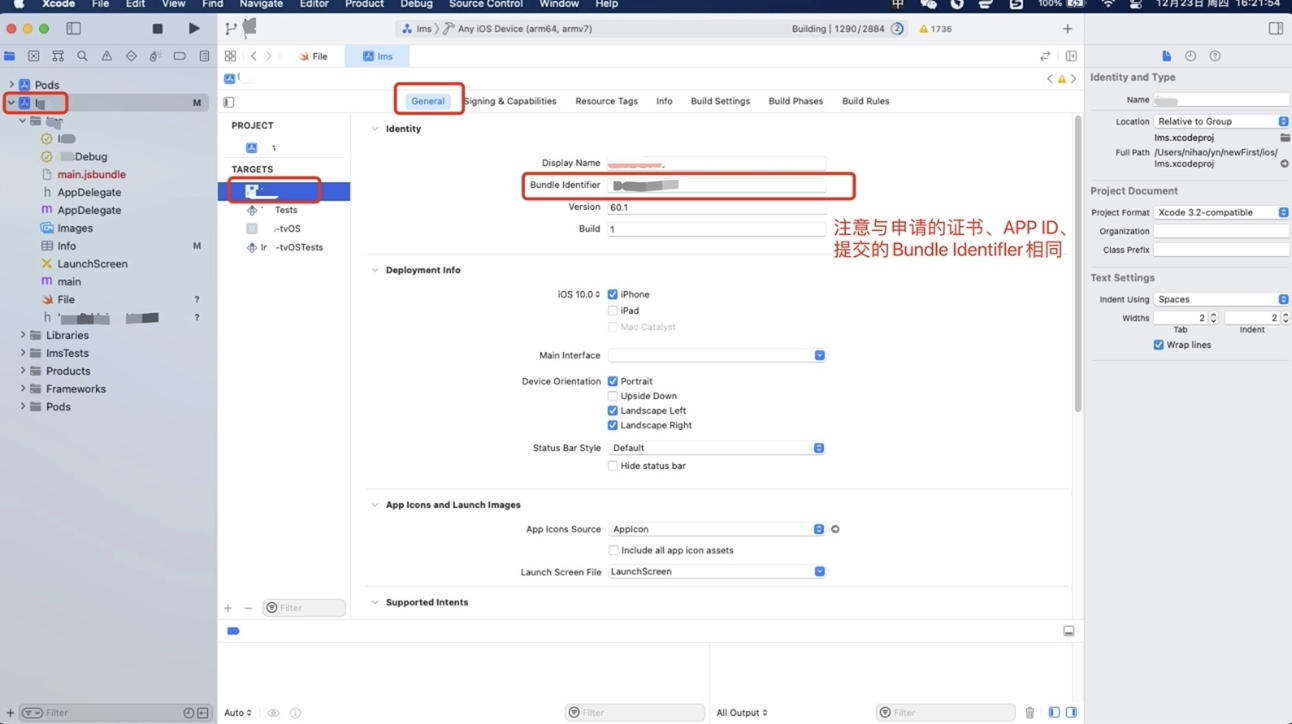Open the App Icons Source dropdown
Screen dimensions: 1292x724
(716, 529)
